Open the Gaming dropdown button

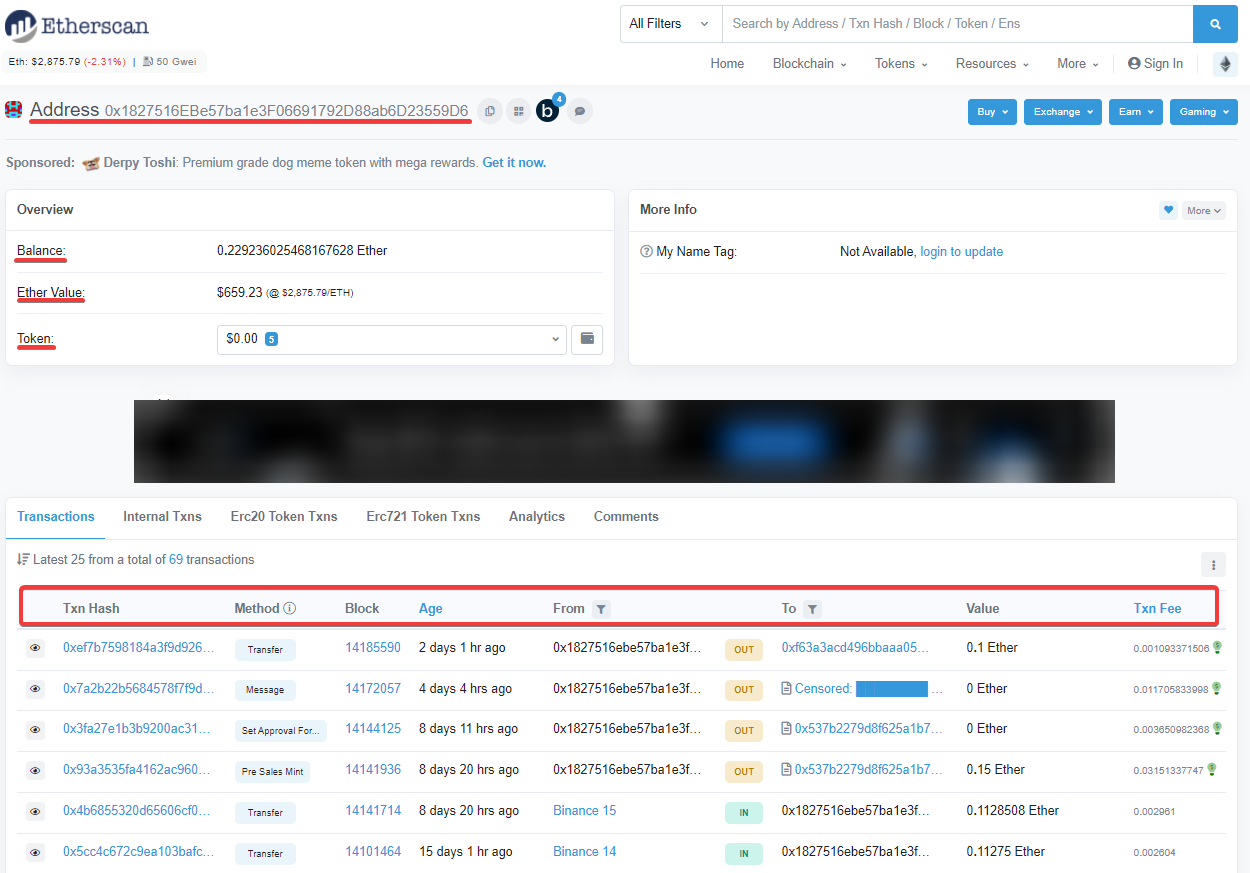[x=1203, y=112]
